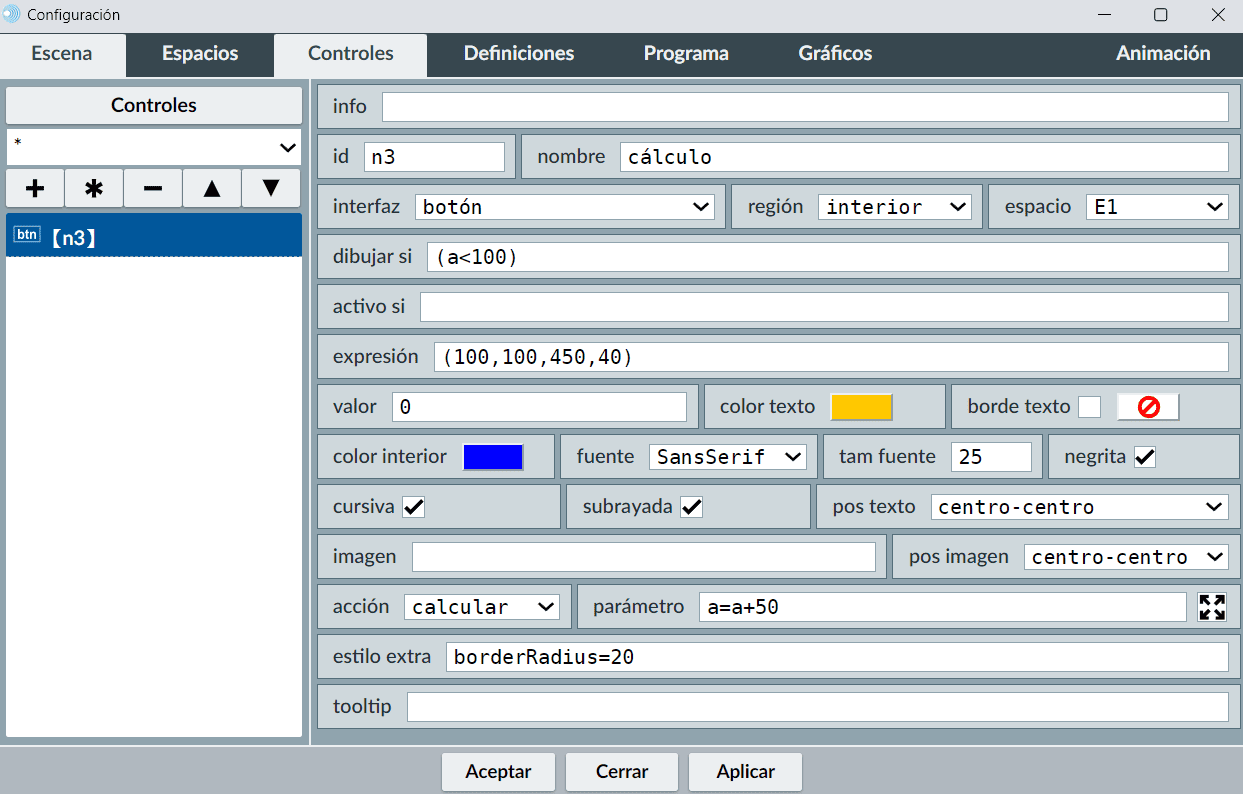Open the interfaz dropdown showing botón
The height and width of the screenshot is (794, 1243).
pyautogui.click(x=564, y=207)
